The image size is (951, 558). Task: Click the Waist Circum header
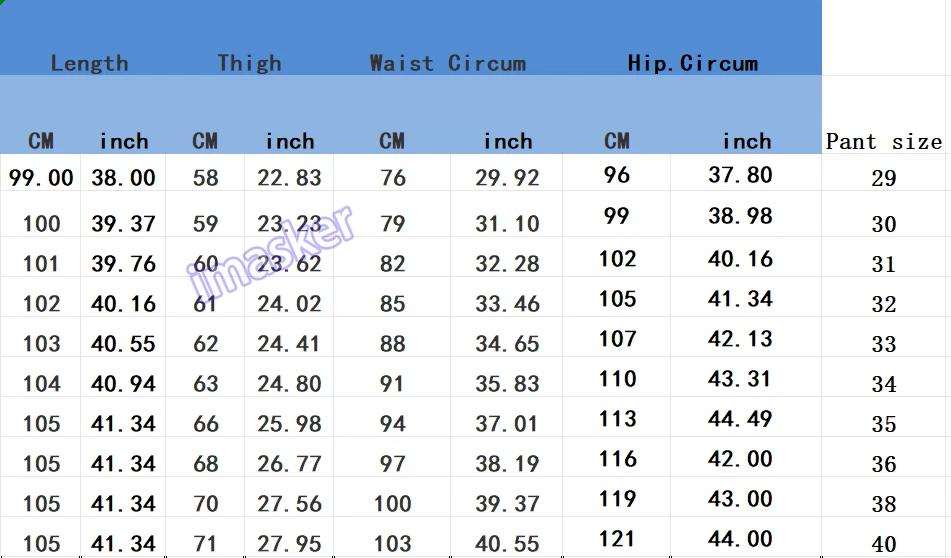(x=447, y=63)
